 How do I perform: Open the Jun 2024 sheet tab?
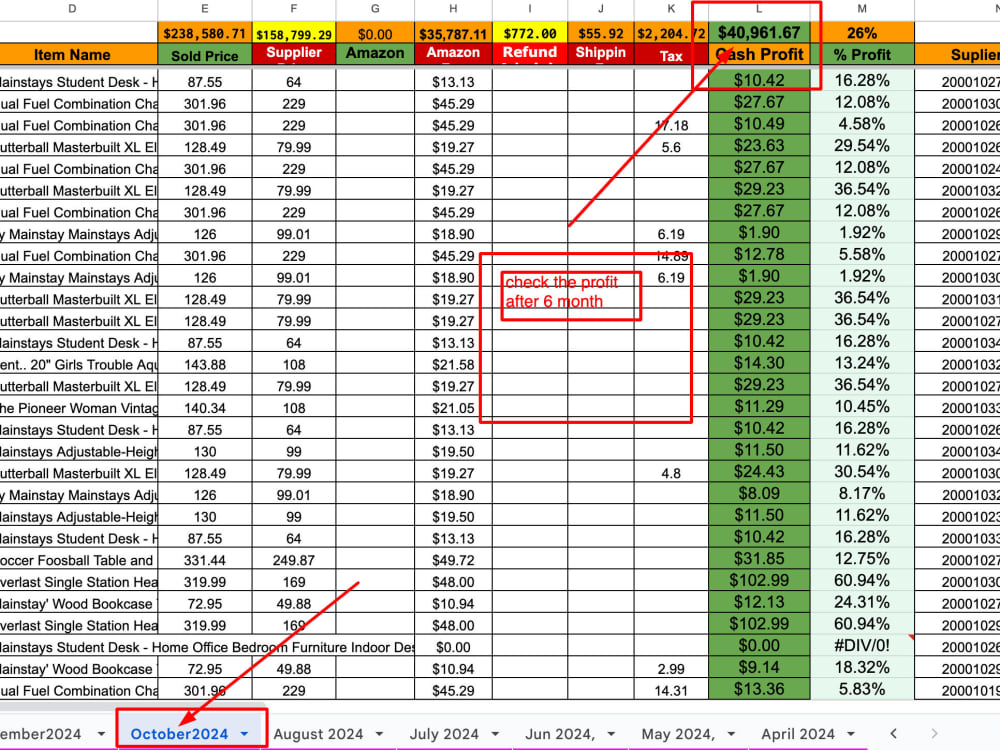tap(560, 733)
